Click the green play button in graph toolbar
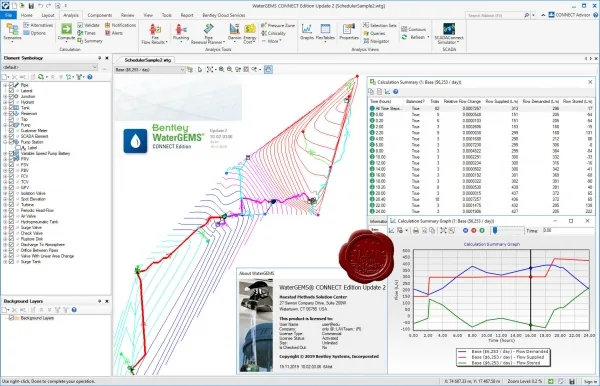This screenshot has width=600, height=386. coord(482,231)
